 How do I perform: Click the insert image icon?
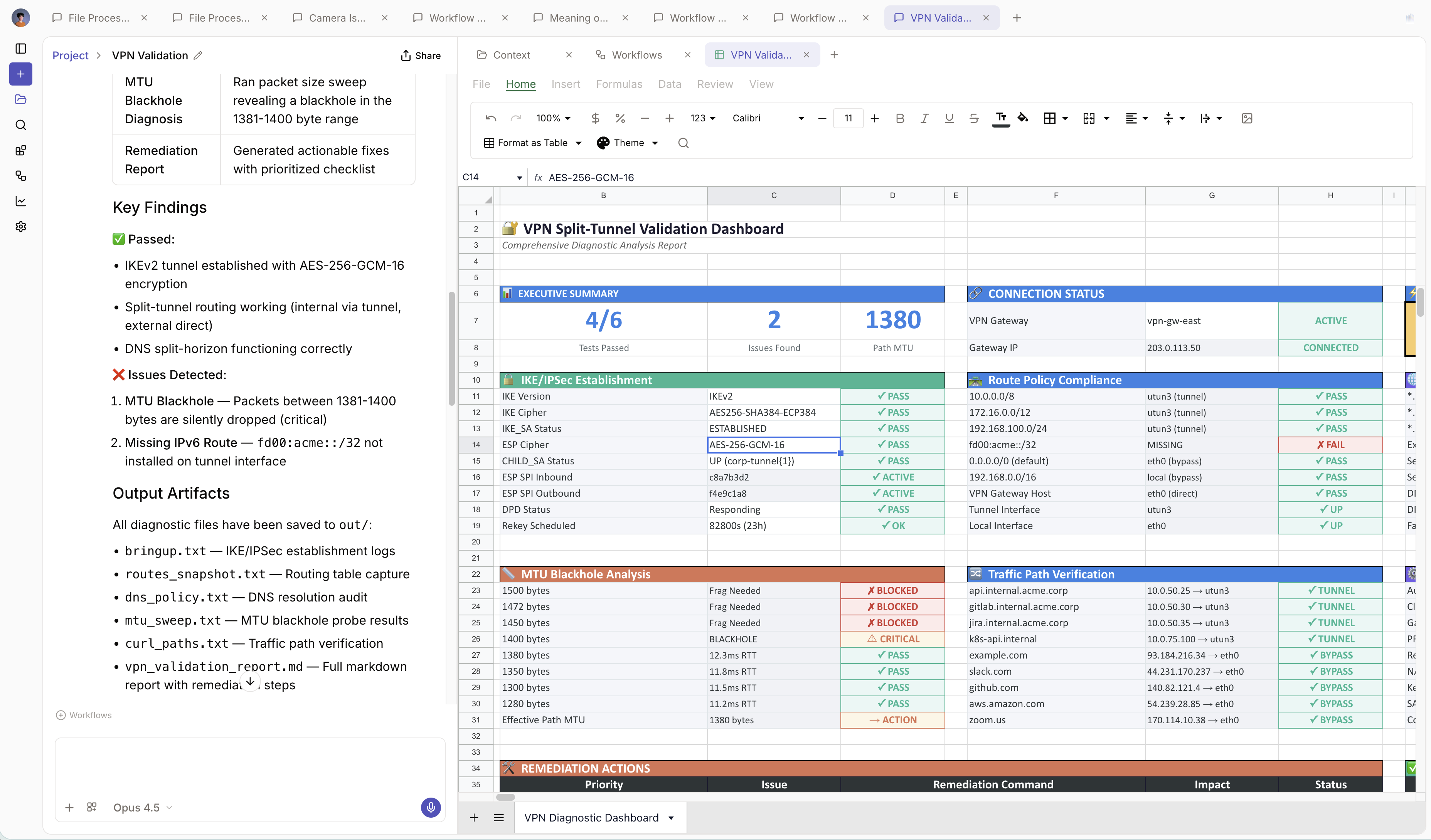[x=1247, y=118]
